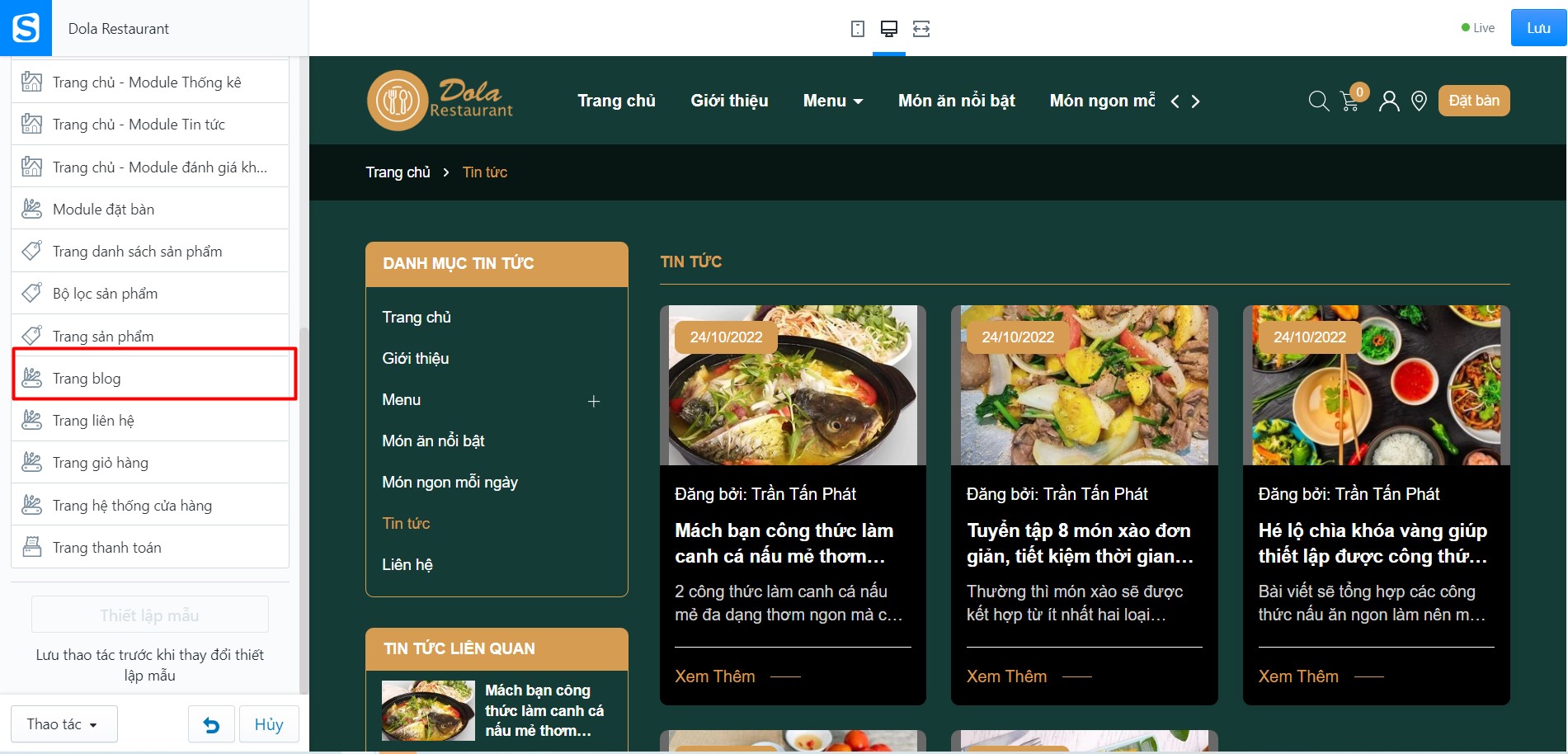This screenshot has width=1568, height=754.
Task: Switch to full-width preview icon
Action: tap(921, 29)
